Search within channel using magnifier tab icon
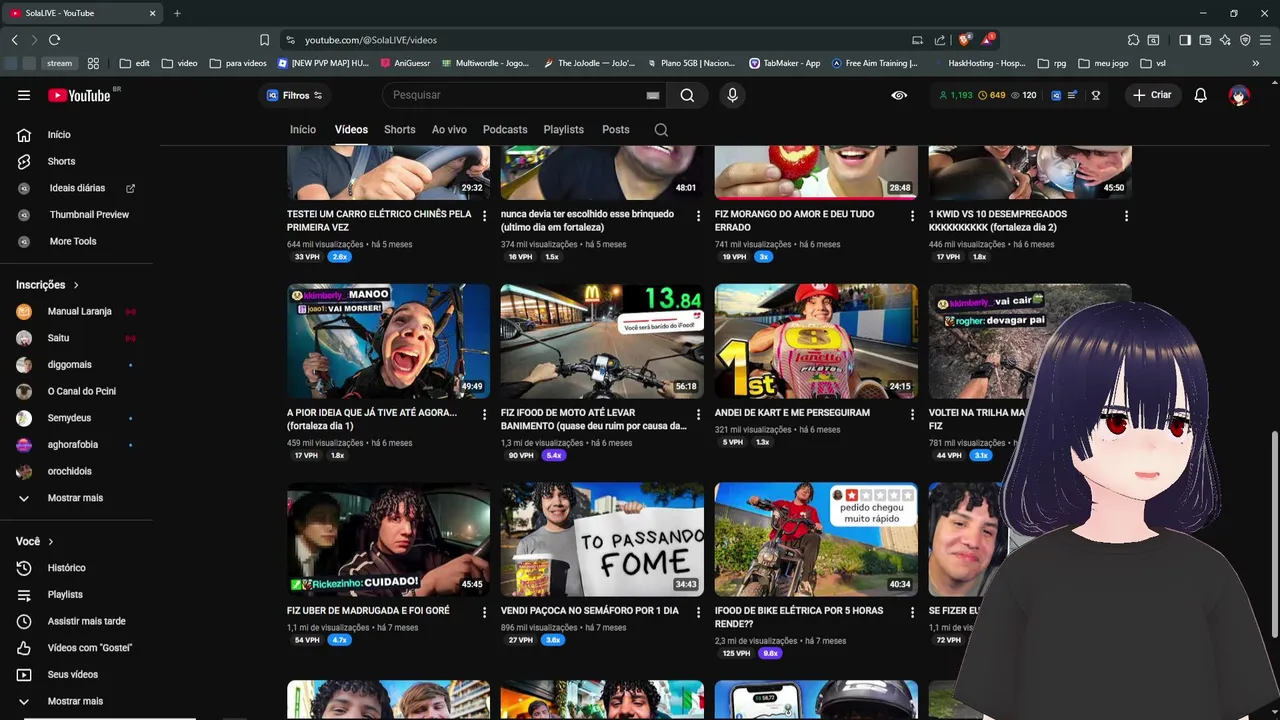Image resolution: width=1280 pixels, height=720 pixels. [661, 130]
